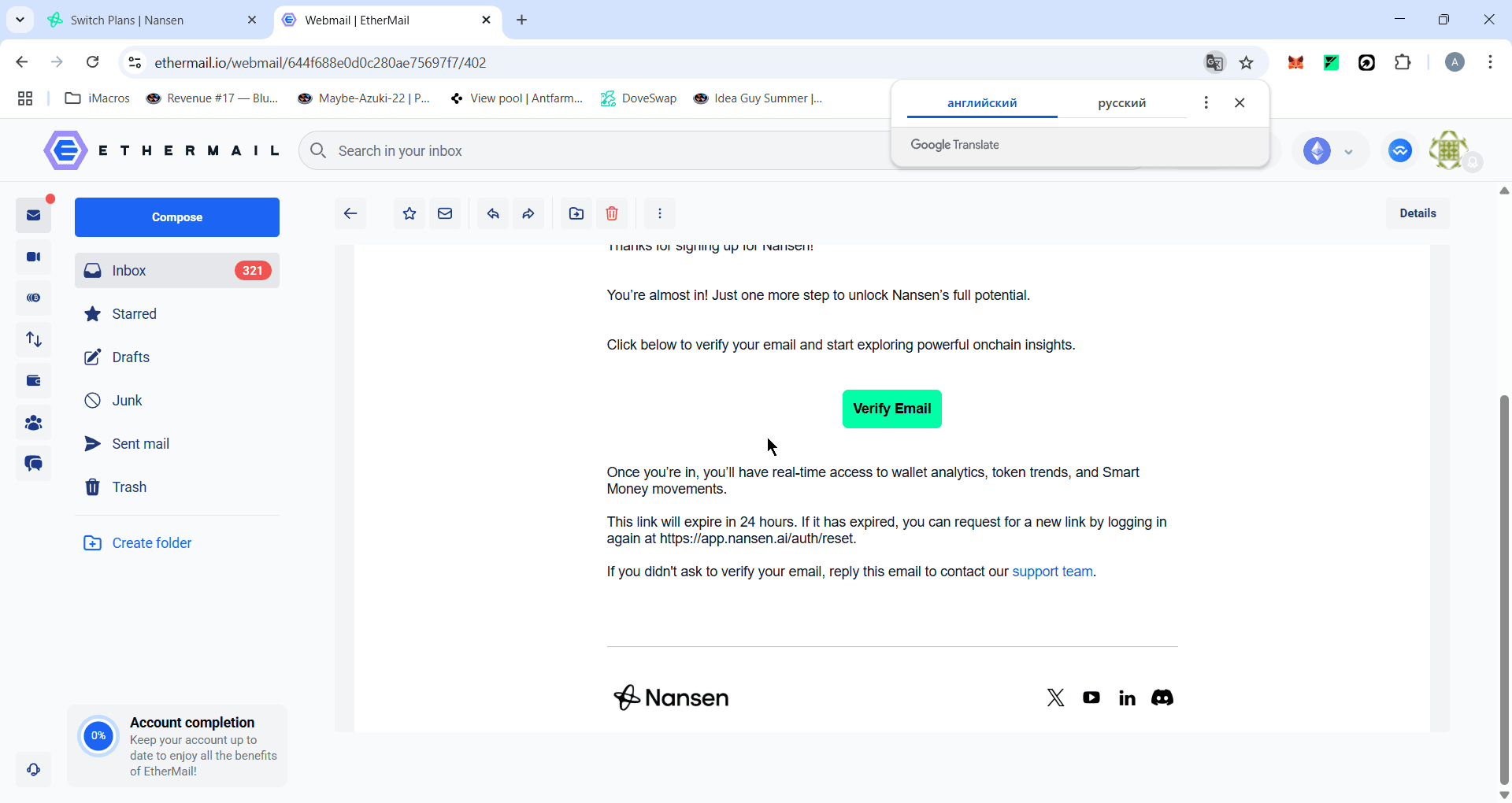
Task: Follow the support team link
Action: (x=1052, y=572)
